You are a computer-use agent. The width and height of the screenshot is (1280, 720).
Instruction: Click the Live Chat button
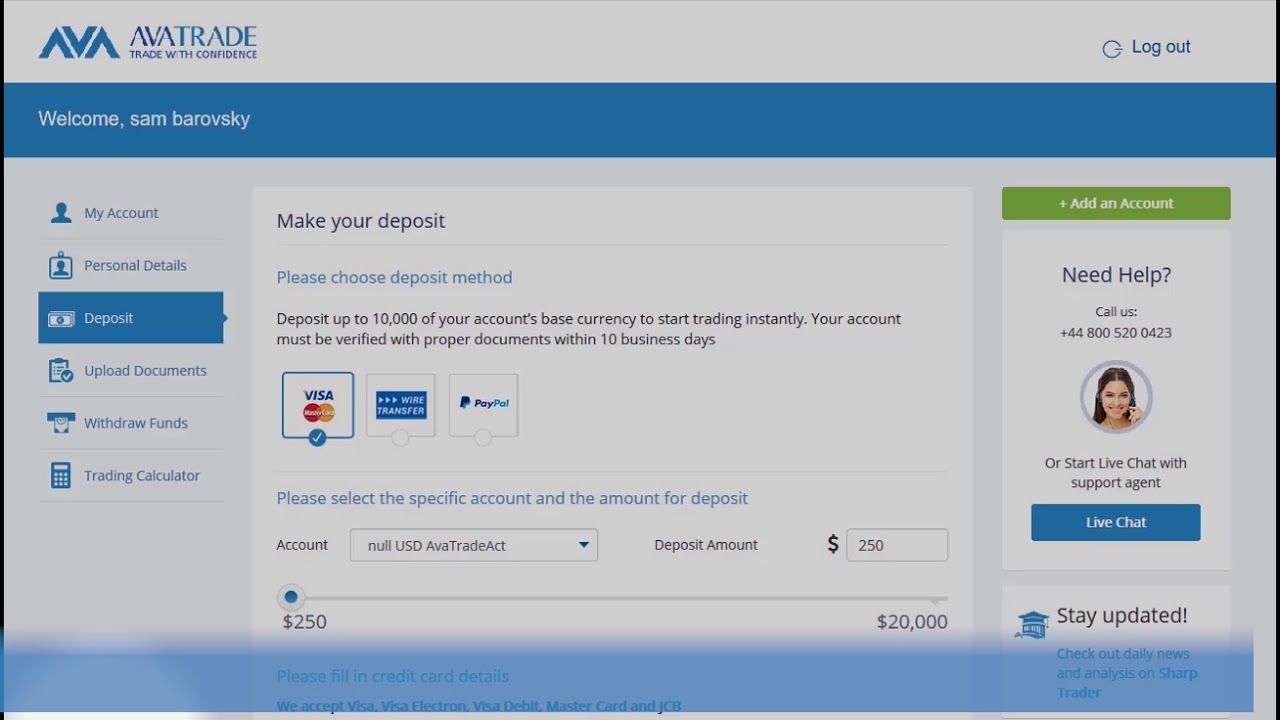(x=1116, y=522)
